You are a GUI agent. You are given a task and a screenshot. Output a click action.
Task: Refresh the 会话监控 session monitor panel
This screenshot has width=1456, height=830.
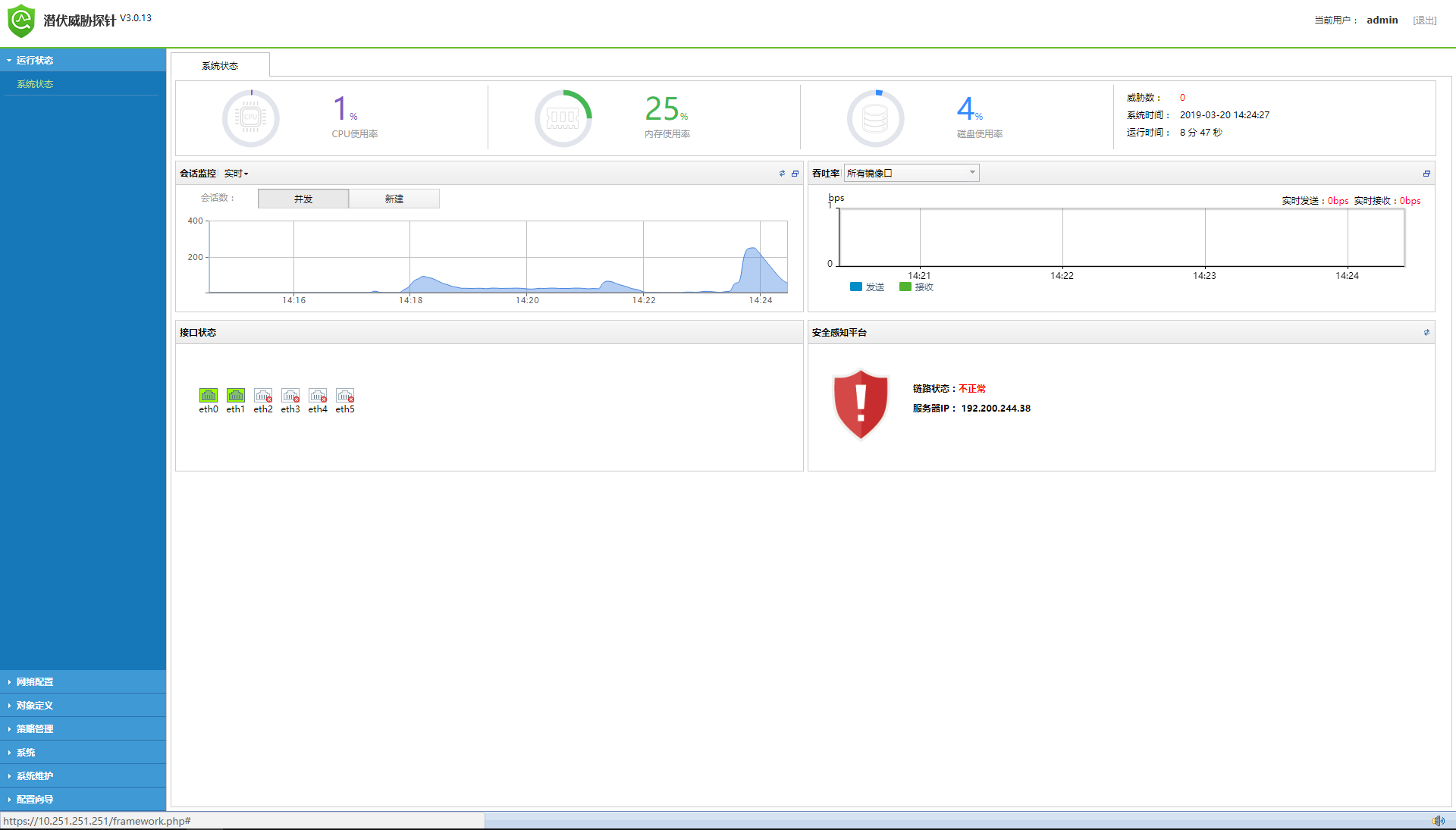[782, 174]
